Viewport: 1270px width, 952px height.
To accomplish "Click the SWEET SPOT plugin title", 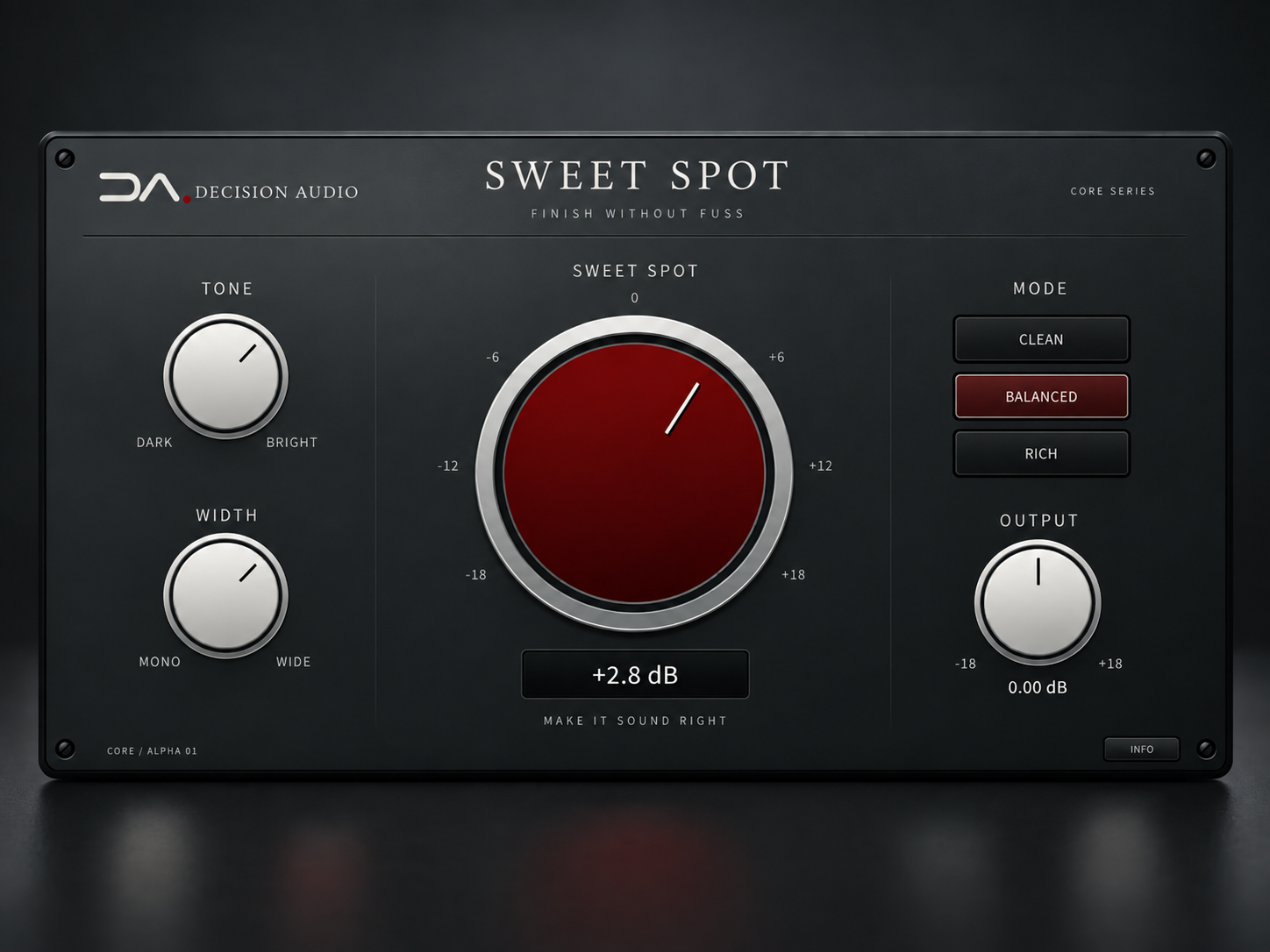I will [638, 175].
